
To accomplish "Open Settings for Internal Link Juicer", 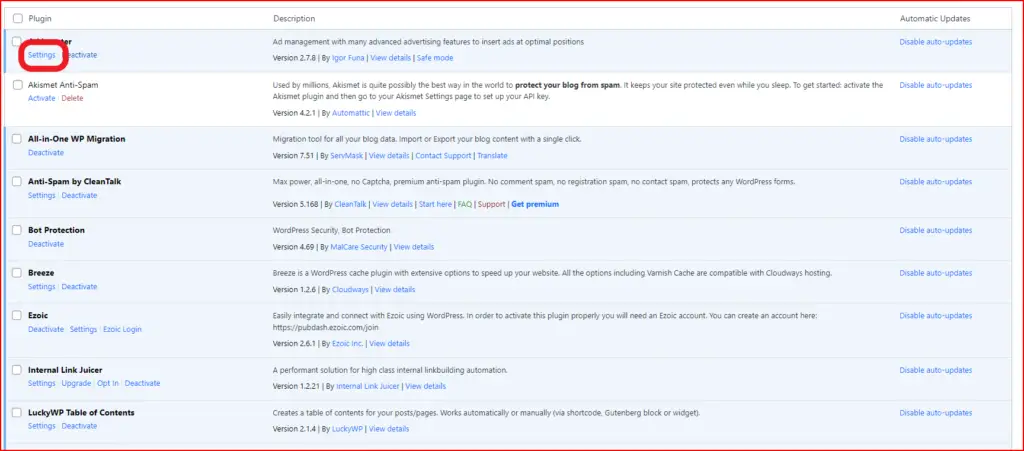I will tap(42, 384).
